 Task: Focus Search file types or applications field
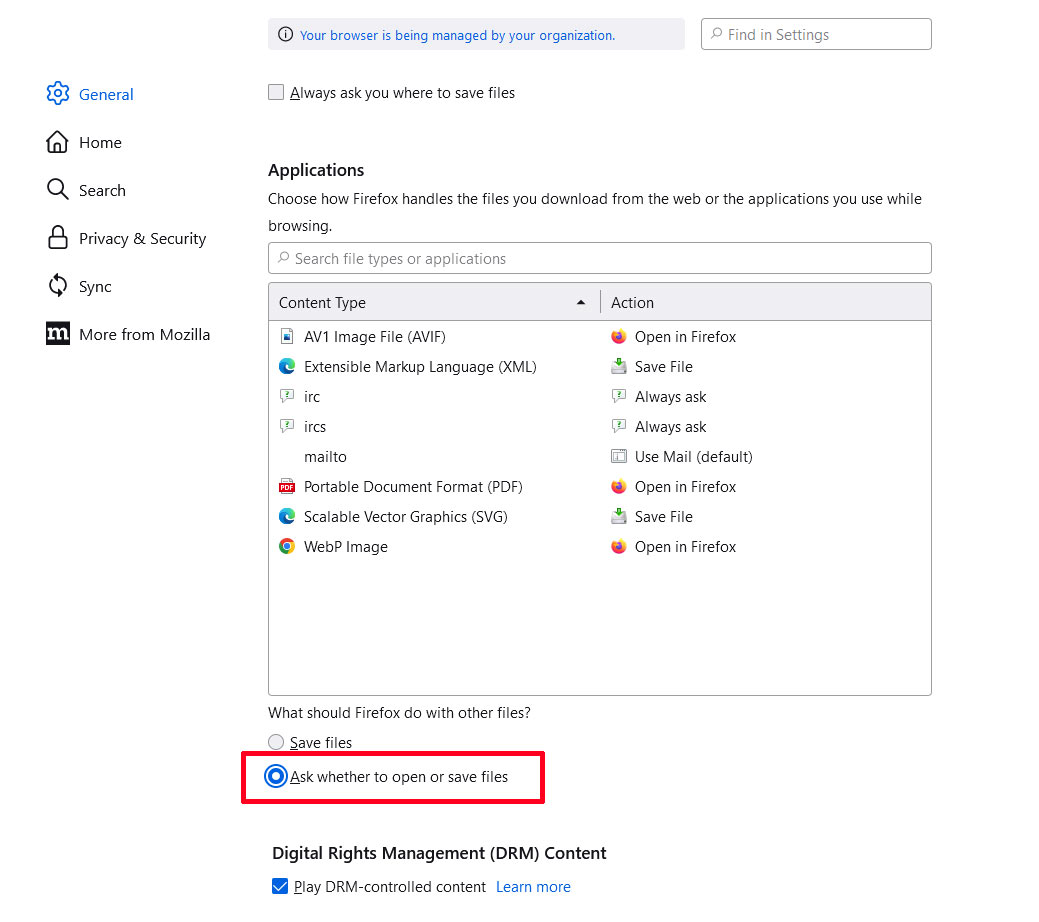coord(600,258)
